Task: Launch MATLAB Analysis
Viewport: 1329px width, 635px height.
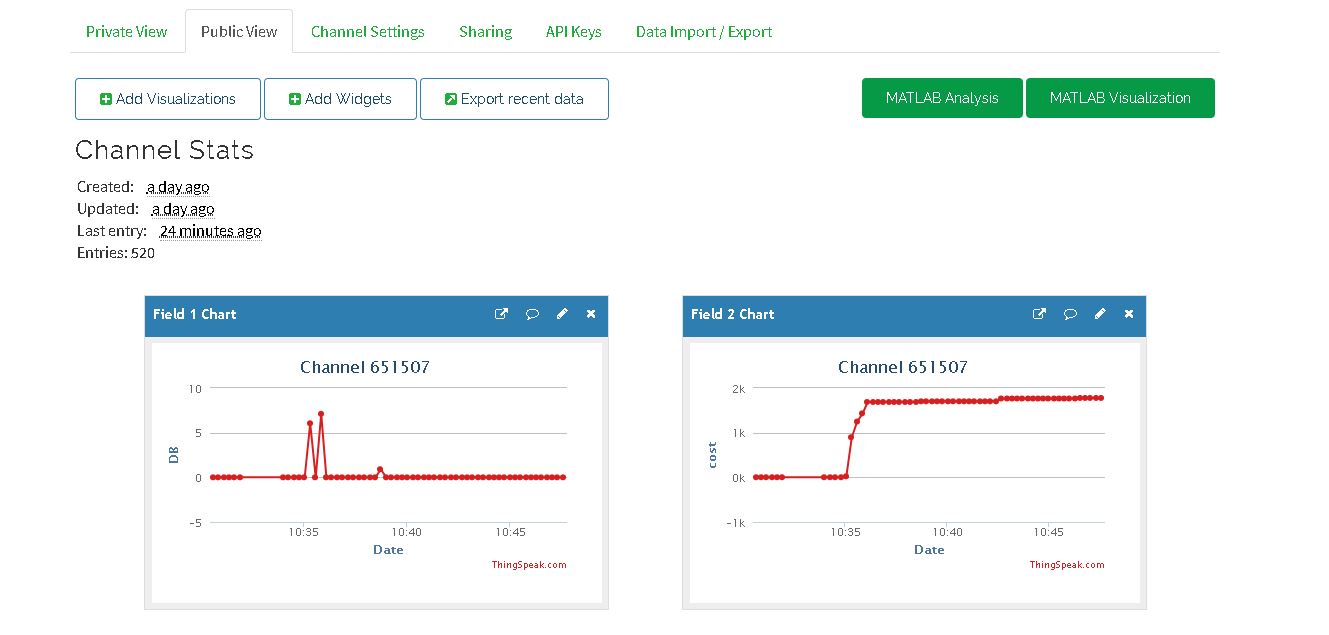Action: click(942, 98)
